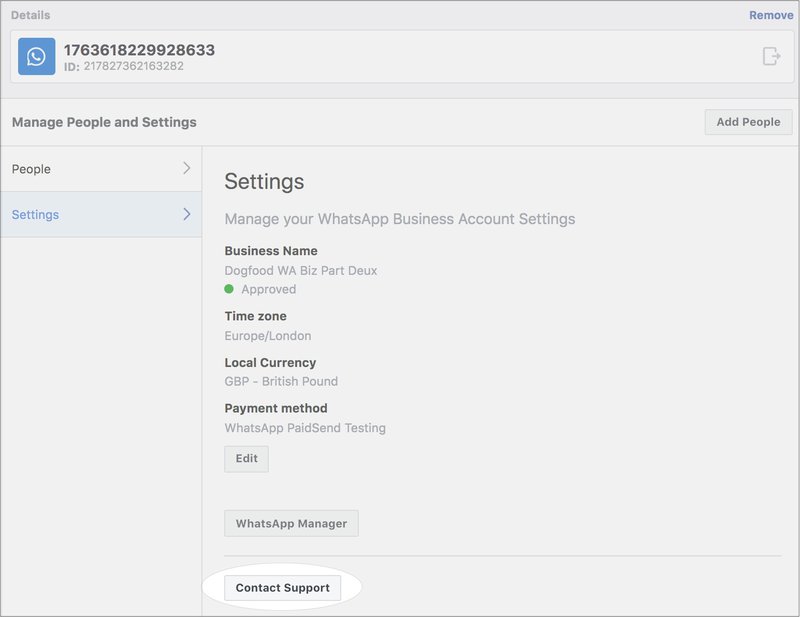Click the ID 217827362163282 text
The image size is (800, 617).
(123, 66)
